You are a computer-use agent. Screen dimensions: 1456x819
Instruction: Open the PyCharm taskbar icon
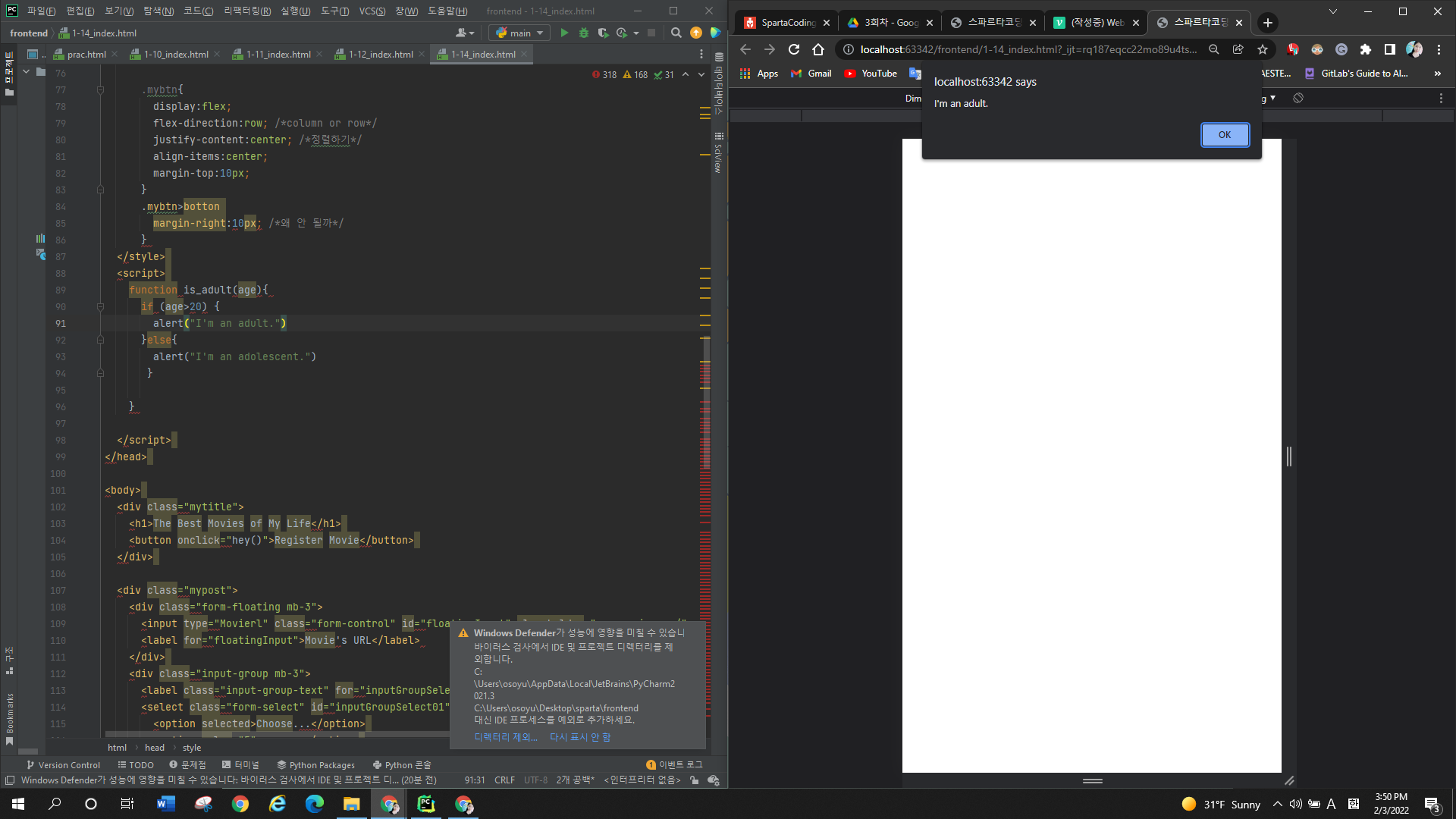426,804
